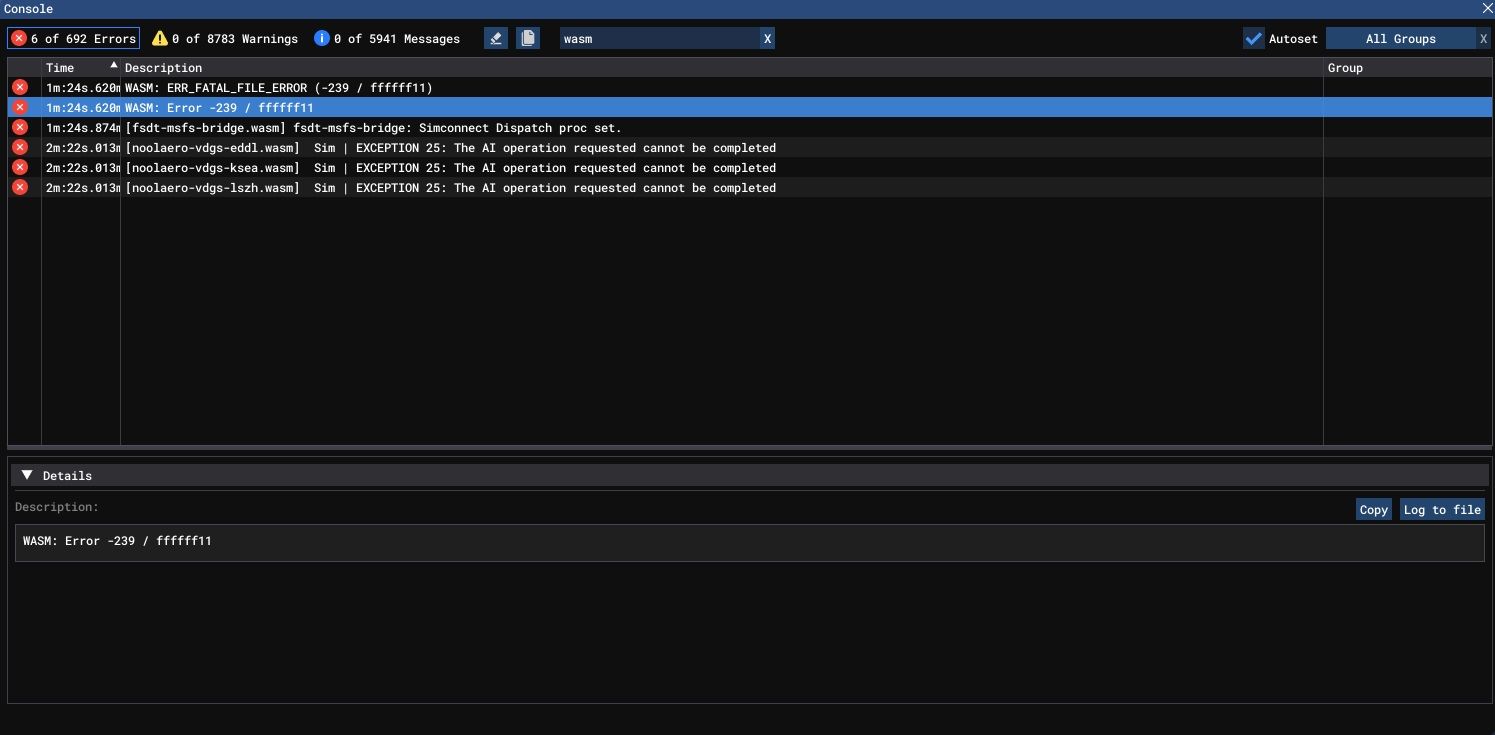Click the clear console eraser icon

496,39
